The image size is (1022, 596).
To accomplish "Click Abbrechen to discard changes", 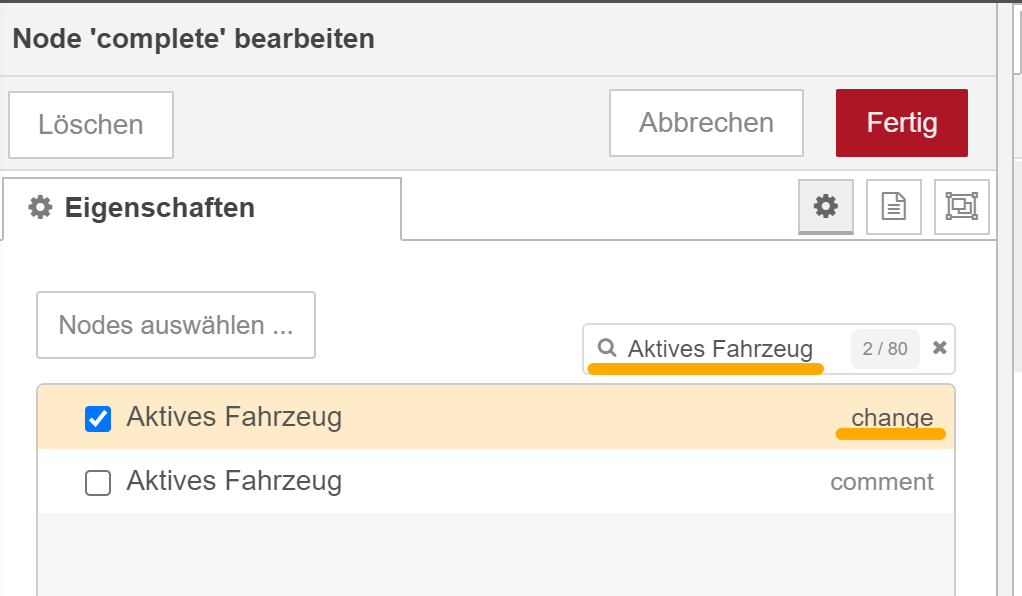I will [x=706, y=123].
